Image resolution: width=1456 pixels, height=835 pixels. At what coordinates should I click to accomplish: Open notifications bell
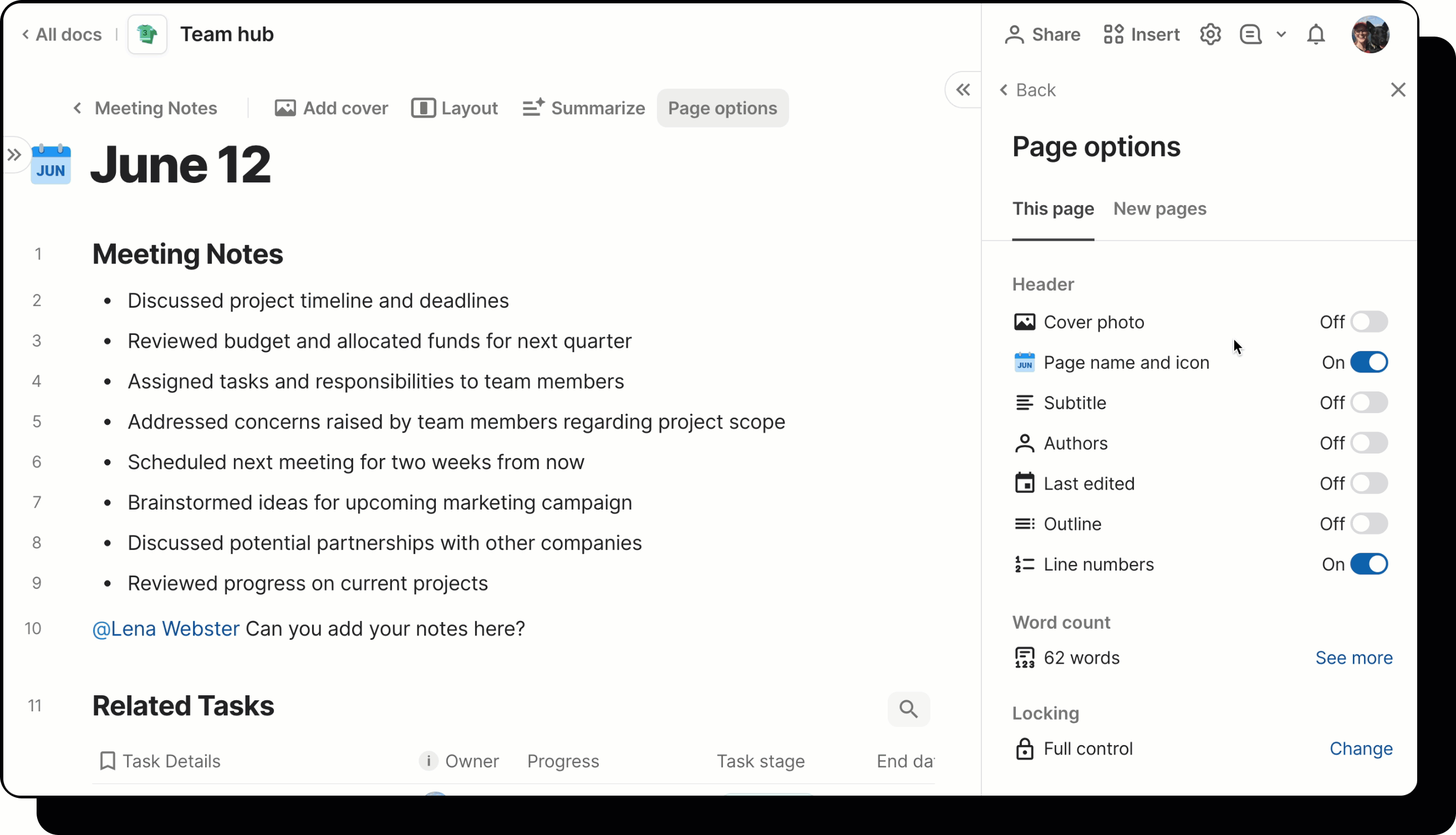pyautogui.click(x=1316, y=34)
